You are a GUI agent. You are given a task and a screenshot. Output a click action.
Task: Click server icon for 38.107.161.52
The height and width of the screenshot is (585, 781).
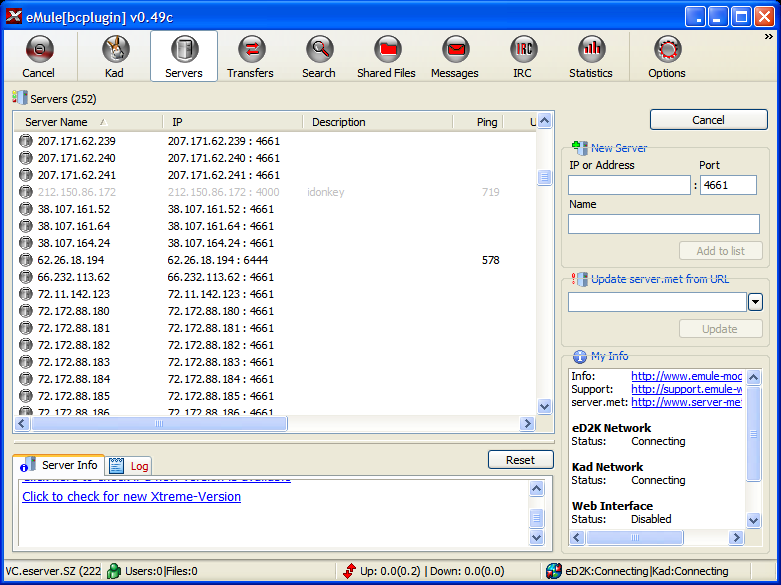25,209
